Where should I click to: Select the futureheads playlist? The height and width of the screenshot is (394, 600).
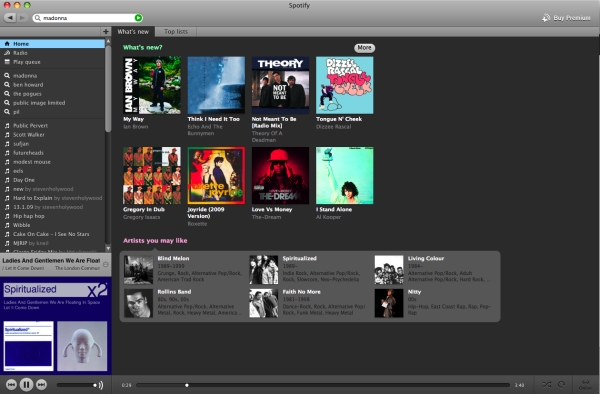(x=52, y=153)
